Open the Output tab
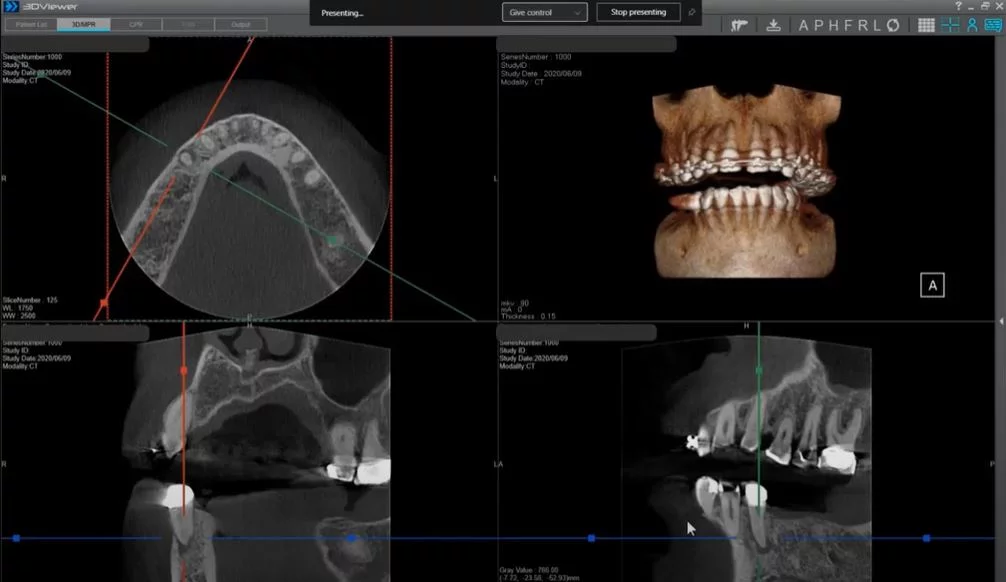Screen dimensions: 1006x582 point(240,24)
